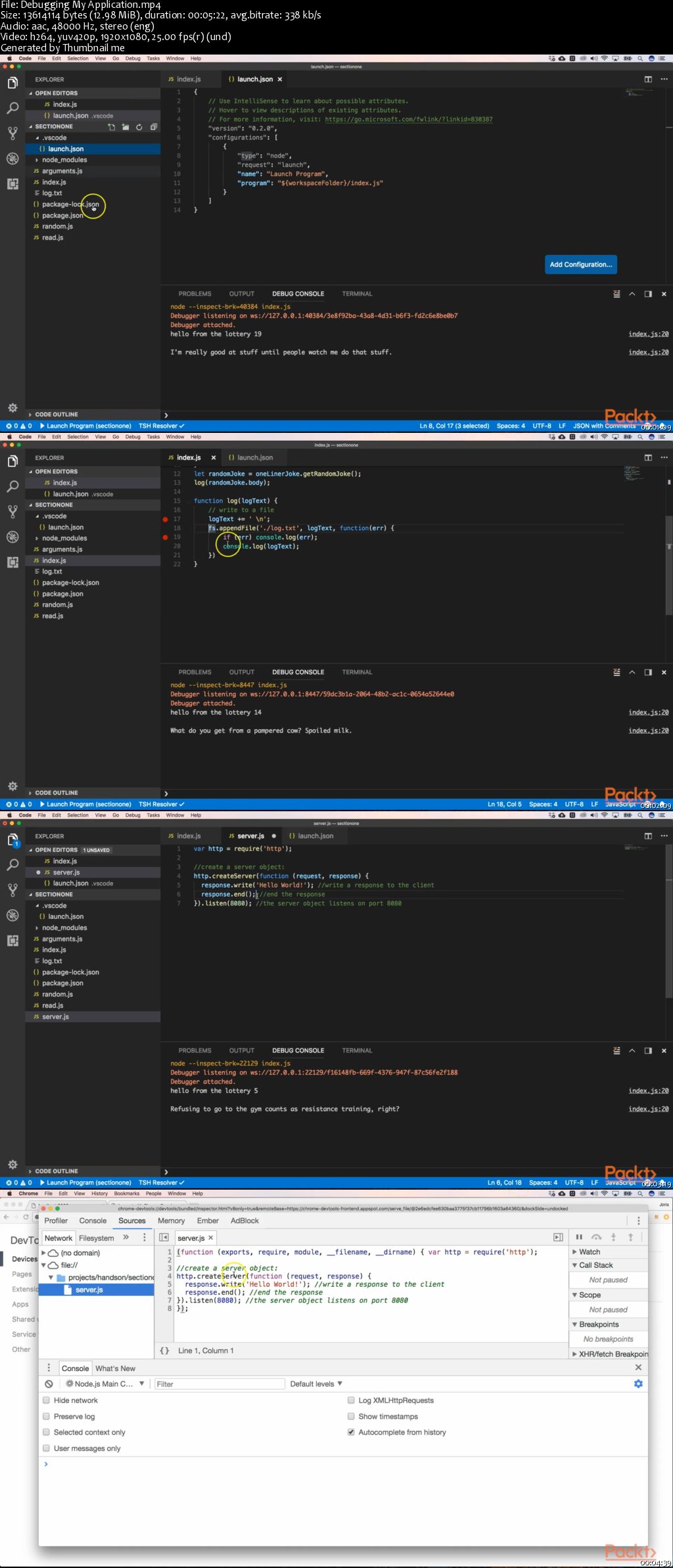
Task: Switch to the Profiler tab in DevTools
Action: [x=56, y=1221]
